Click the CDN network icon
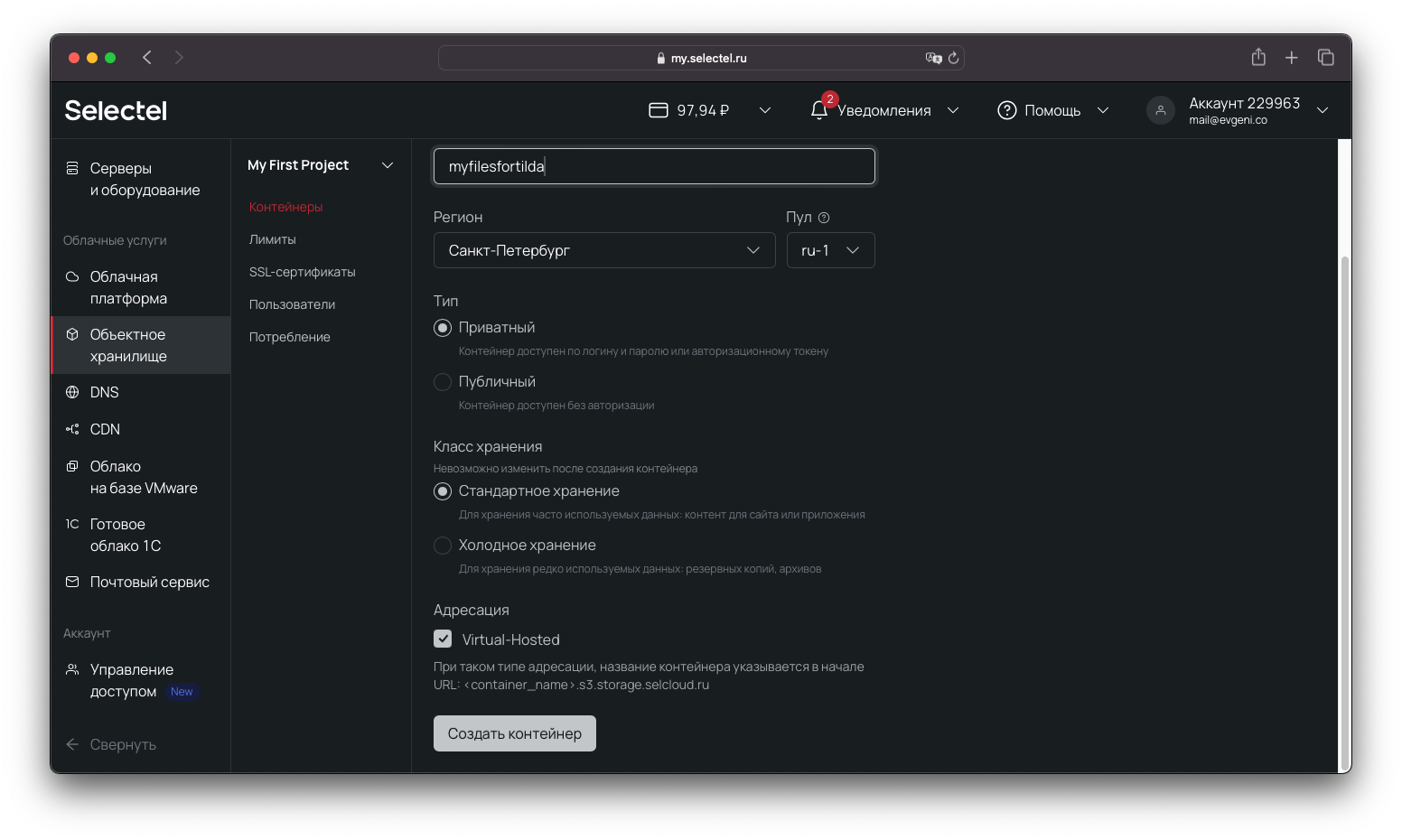 (x=72, y=429)
